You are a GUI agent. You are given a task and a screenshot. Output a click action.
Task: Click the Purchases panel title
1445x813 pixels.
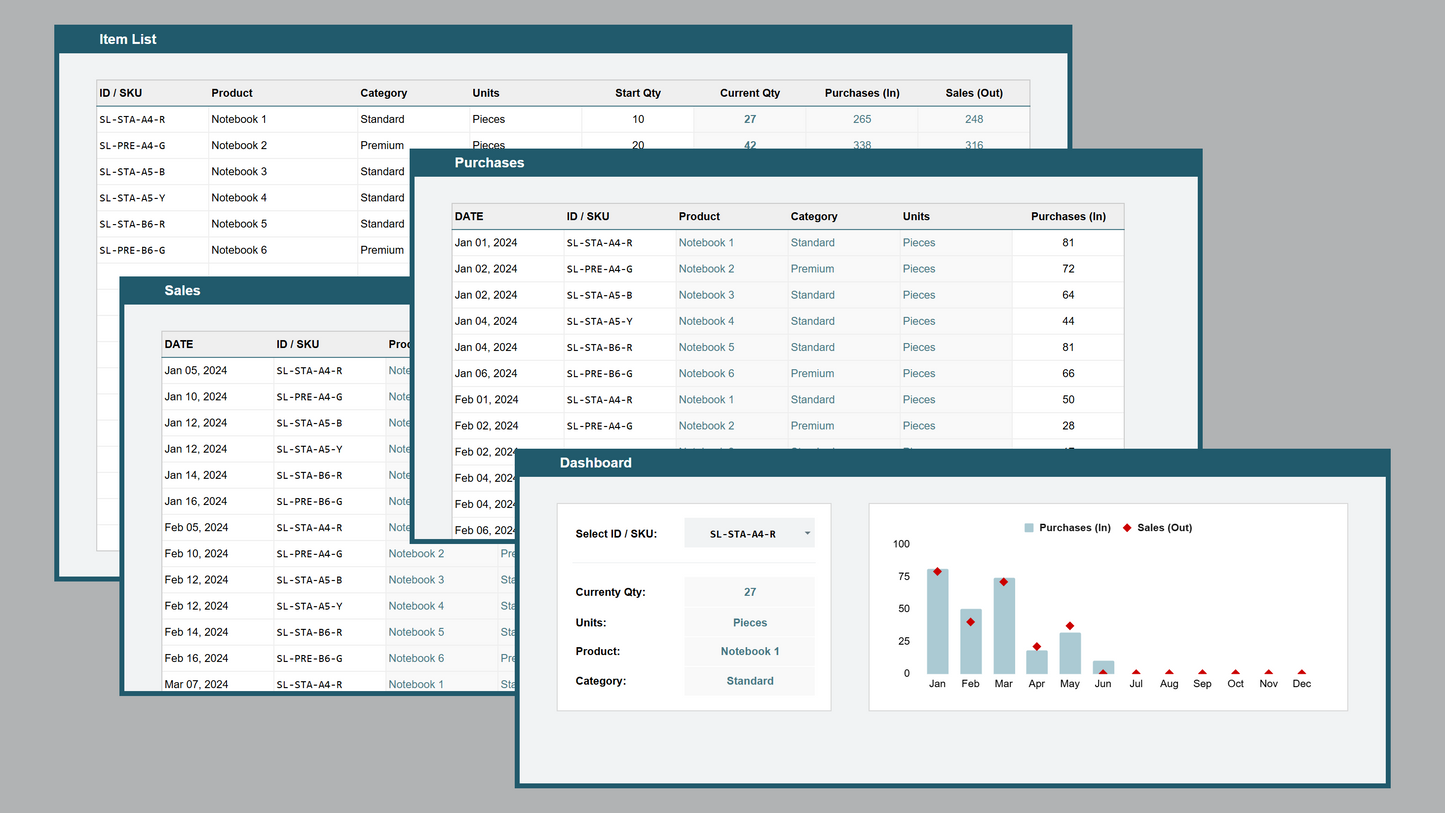[x=489, y=163]
